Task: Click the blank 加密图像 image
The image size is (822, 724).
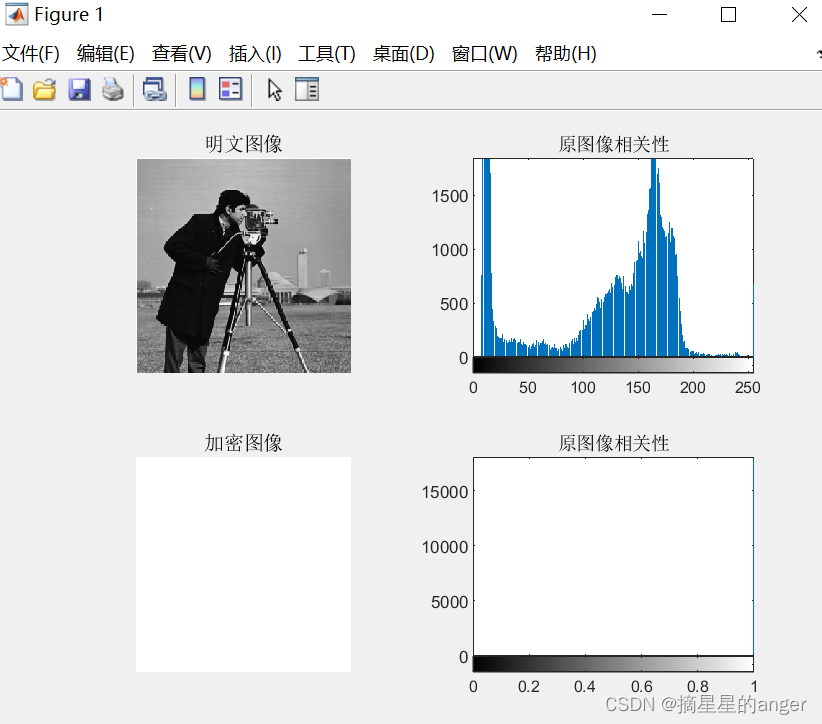Action: tap(244, 564)
